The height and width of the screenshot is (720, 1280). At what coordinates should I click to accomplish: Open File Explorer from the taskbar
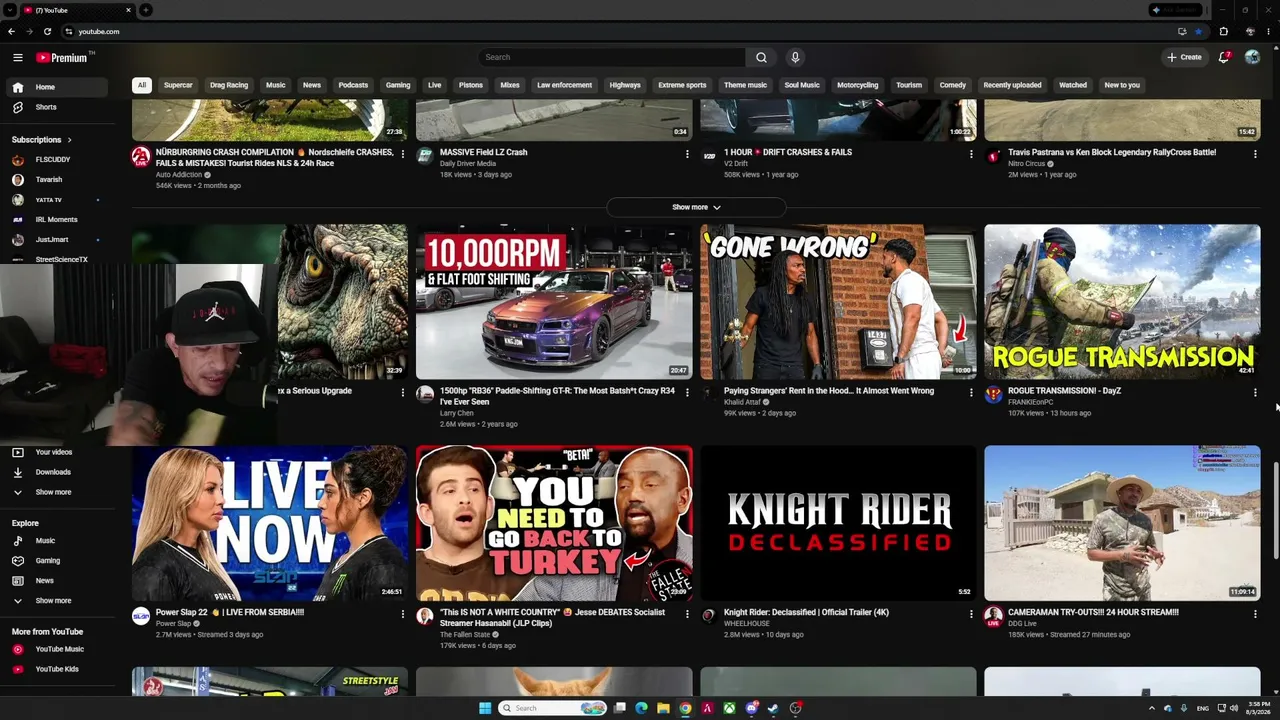click(x=663, y=708)
